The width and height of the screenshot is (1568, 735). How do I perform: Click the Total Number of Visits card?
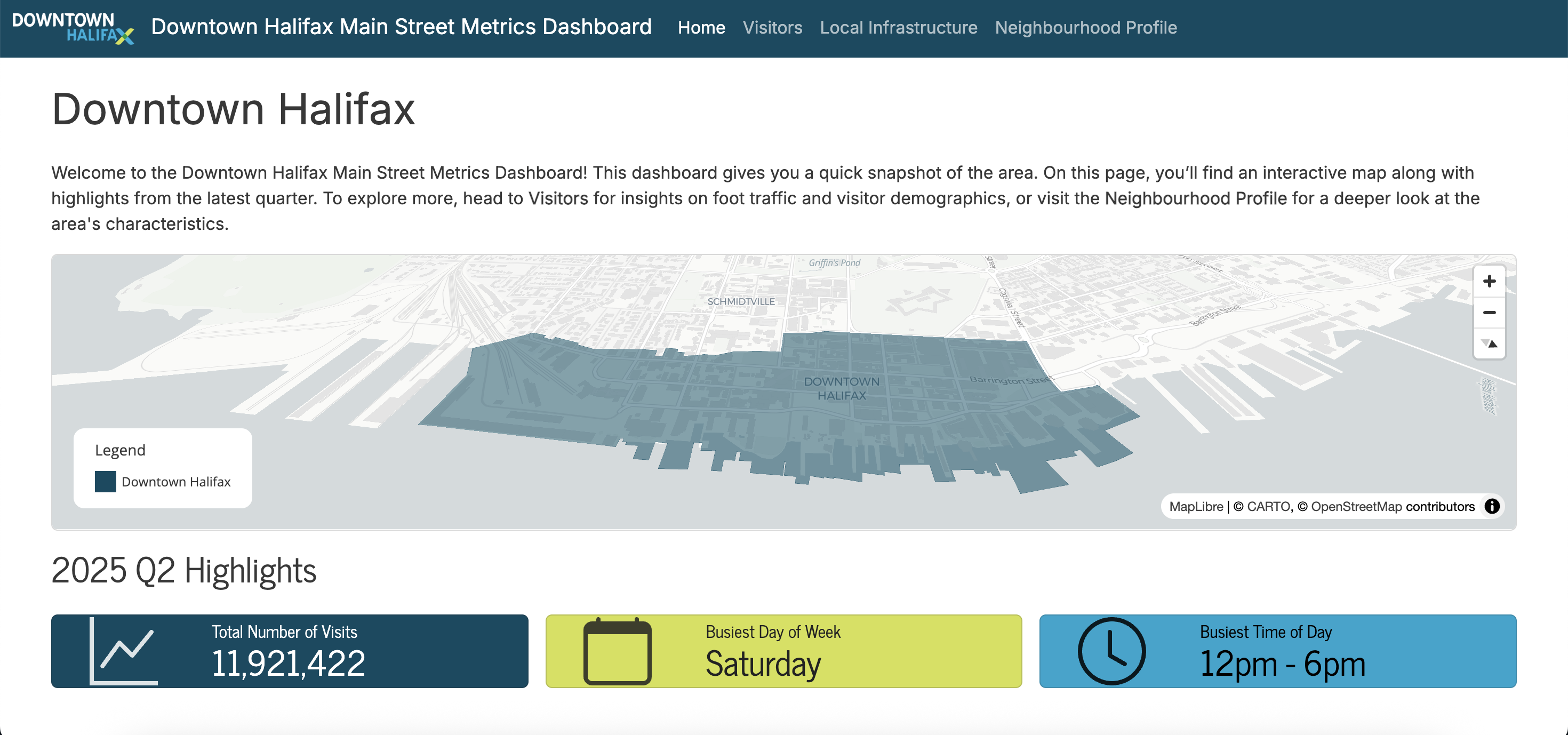point(289,651)
